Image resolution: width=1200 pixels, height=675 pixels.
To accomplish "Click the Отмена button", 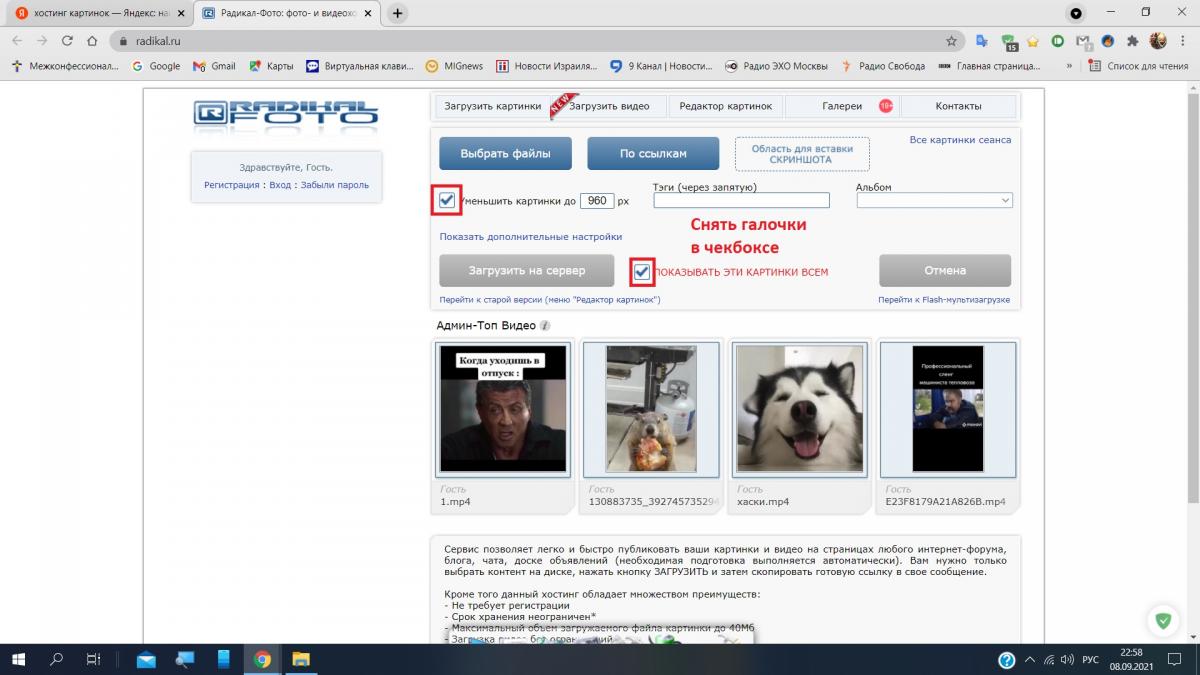I will 945,270.
